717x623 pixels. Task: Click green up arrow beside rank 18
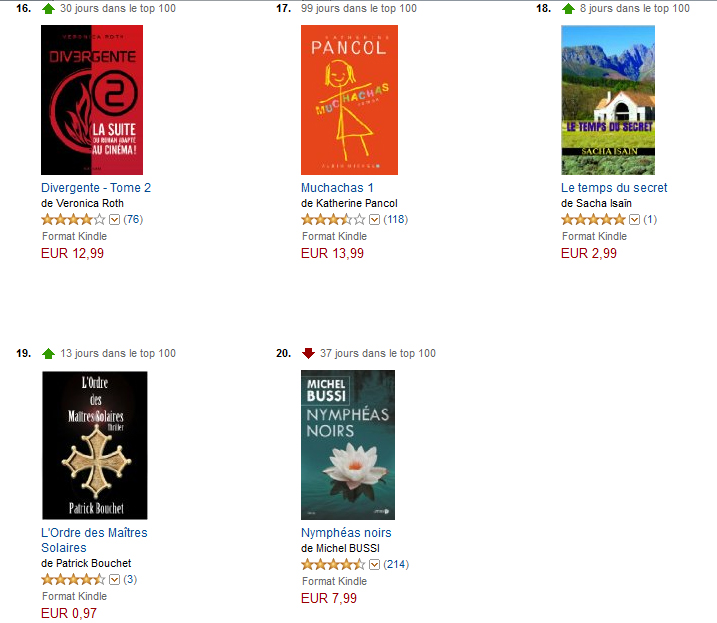568,9
